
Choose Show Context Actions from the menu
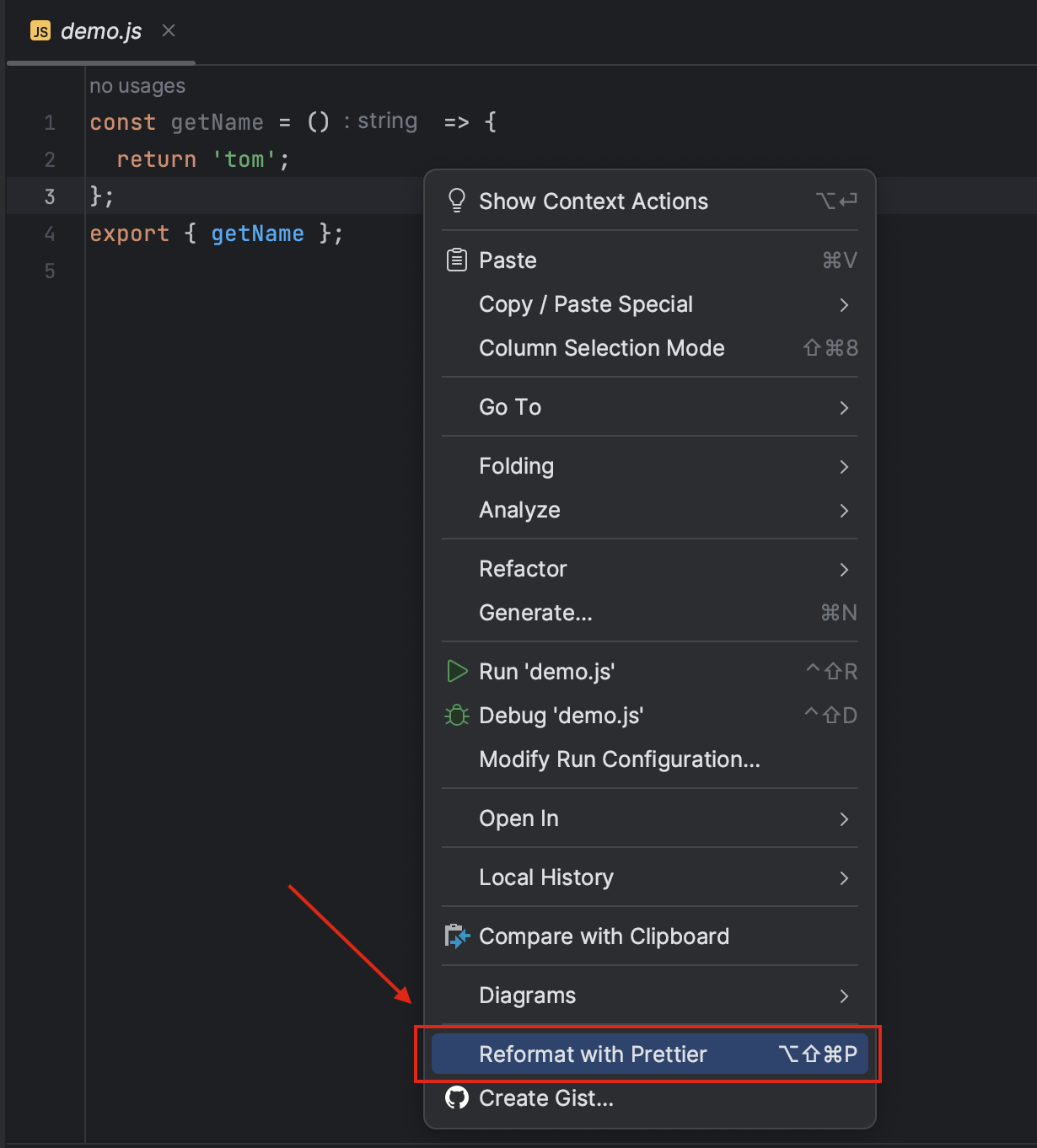coord(650,201)
